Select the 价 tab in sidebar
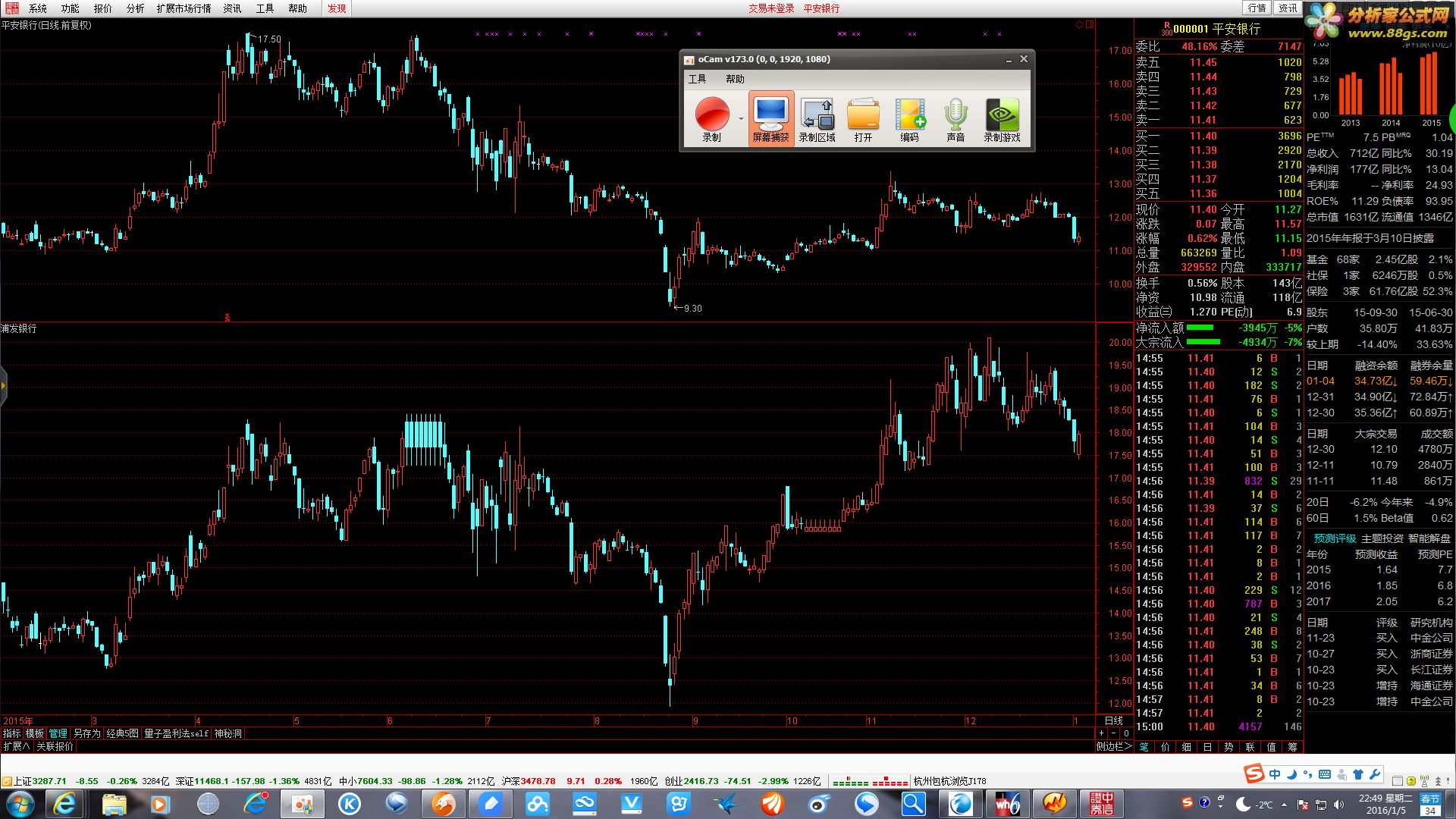This screenshot has height=819, width=1456. tap(1165, 747)
